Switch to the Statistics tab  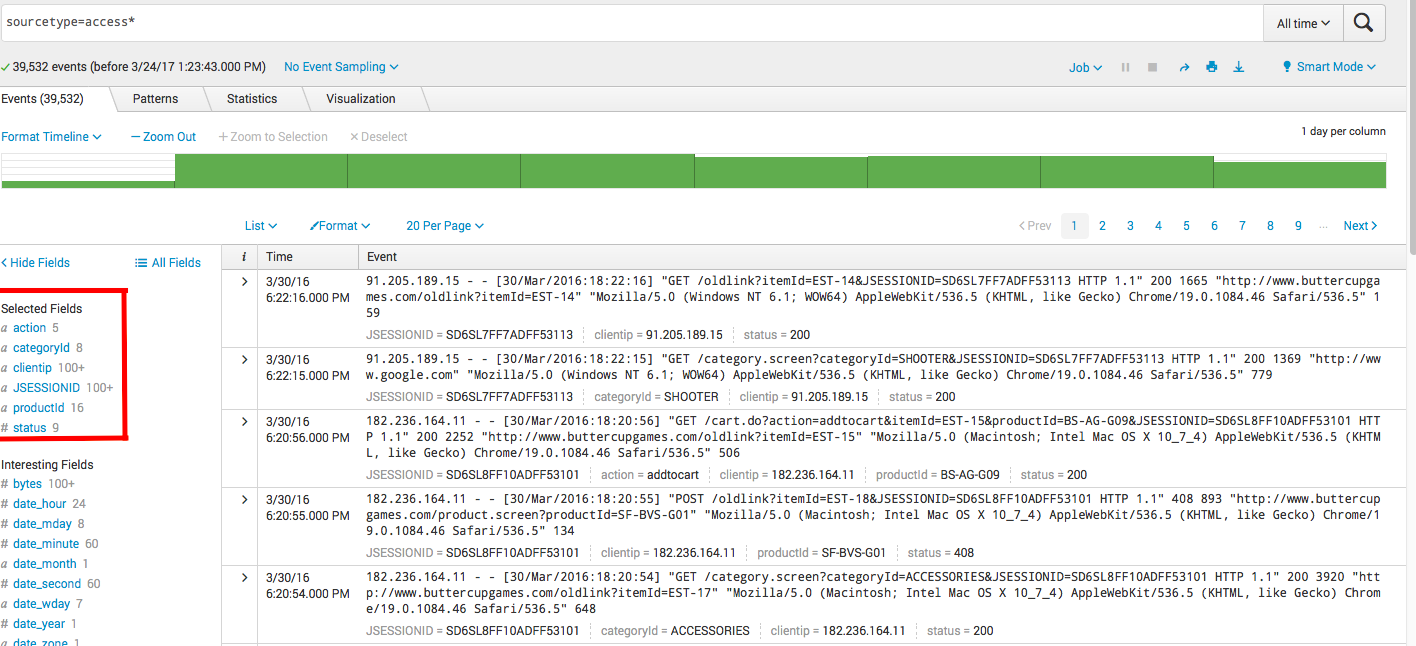(x=253, y=98)
